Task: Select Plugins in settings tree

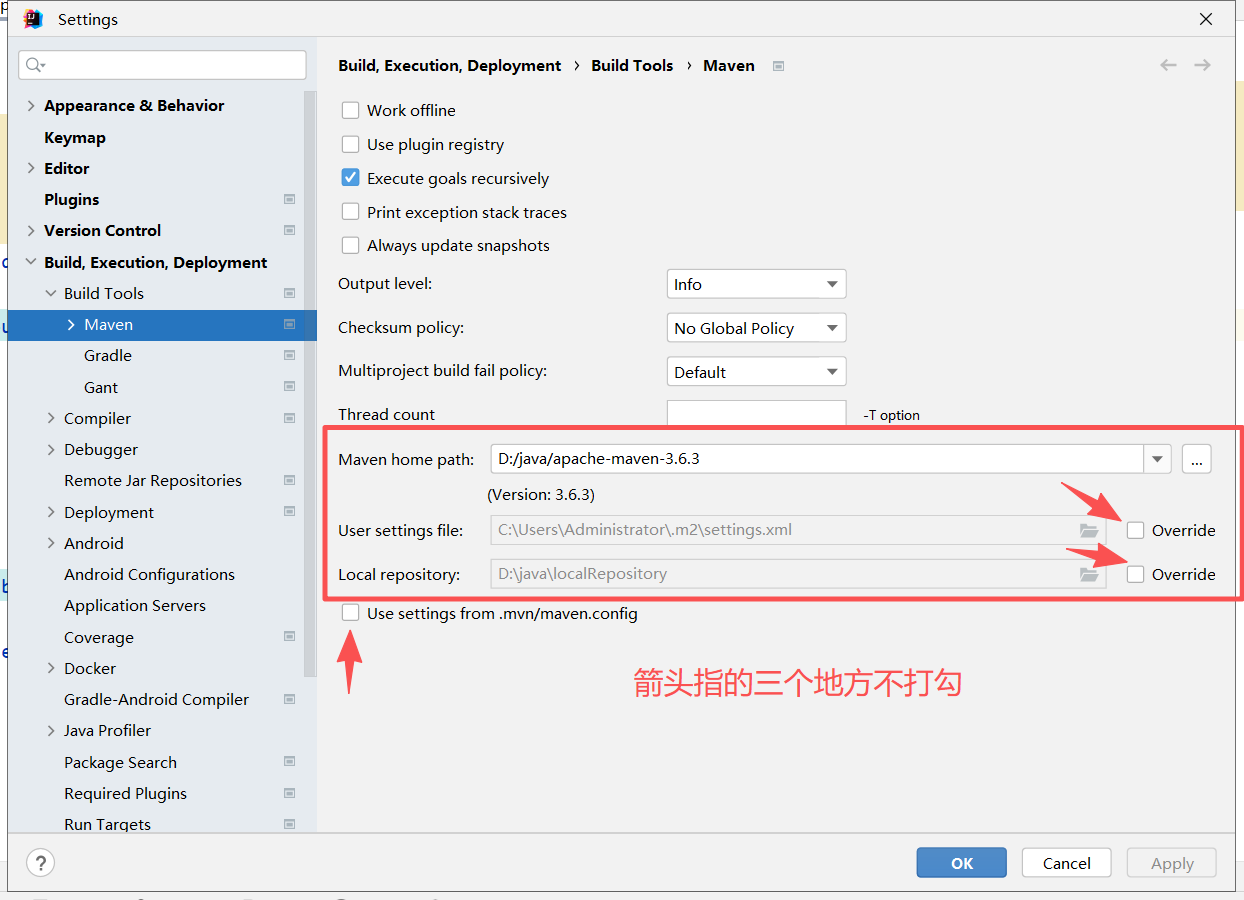Action: pos(72,199)
